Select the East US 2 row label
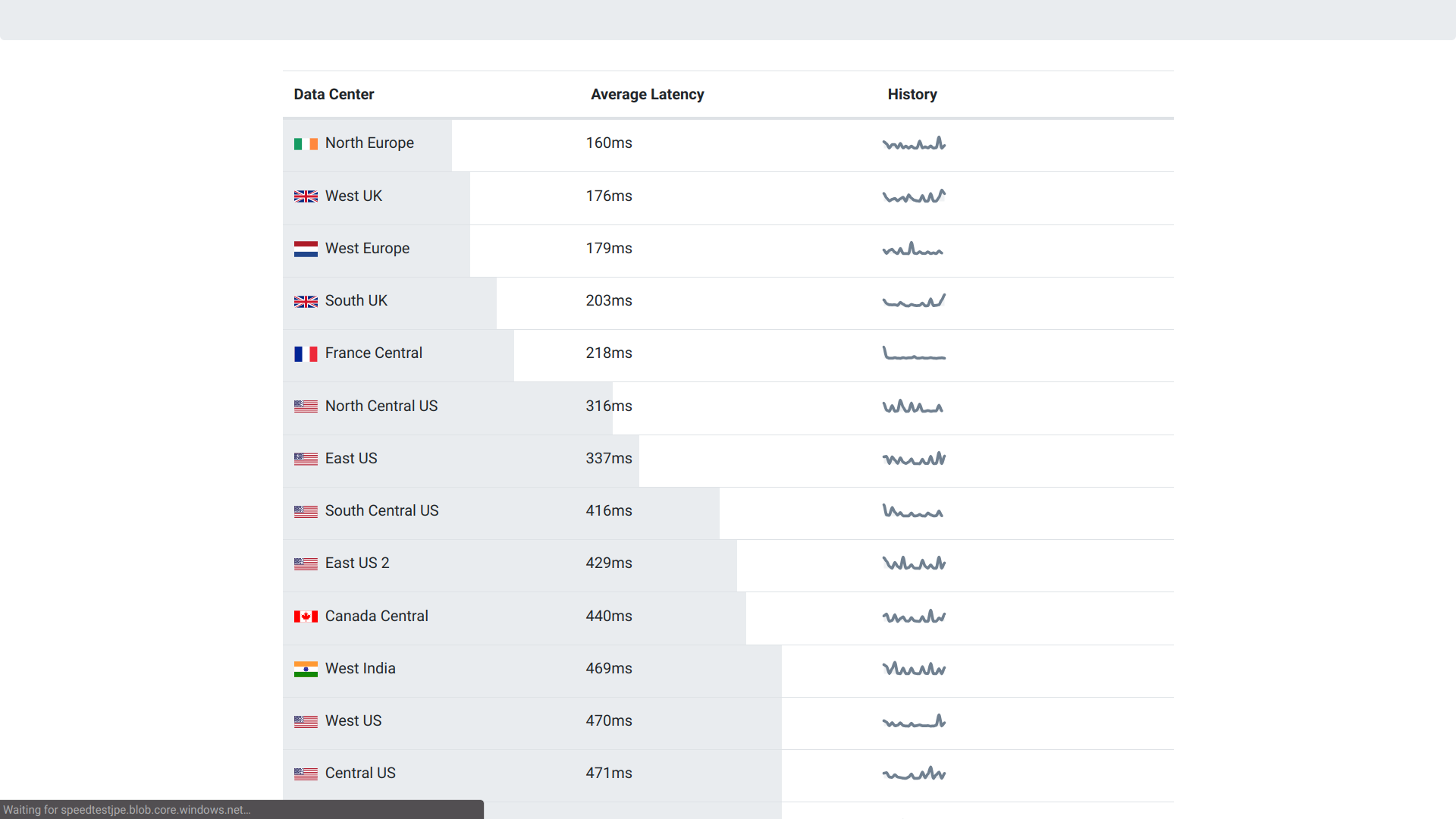This screenshot has height=819, width=1456. pos(356,563)
